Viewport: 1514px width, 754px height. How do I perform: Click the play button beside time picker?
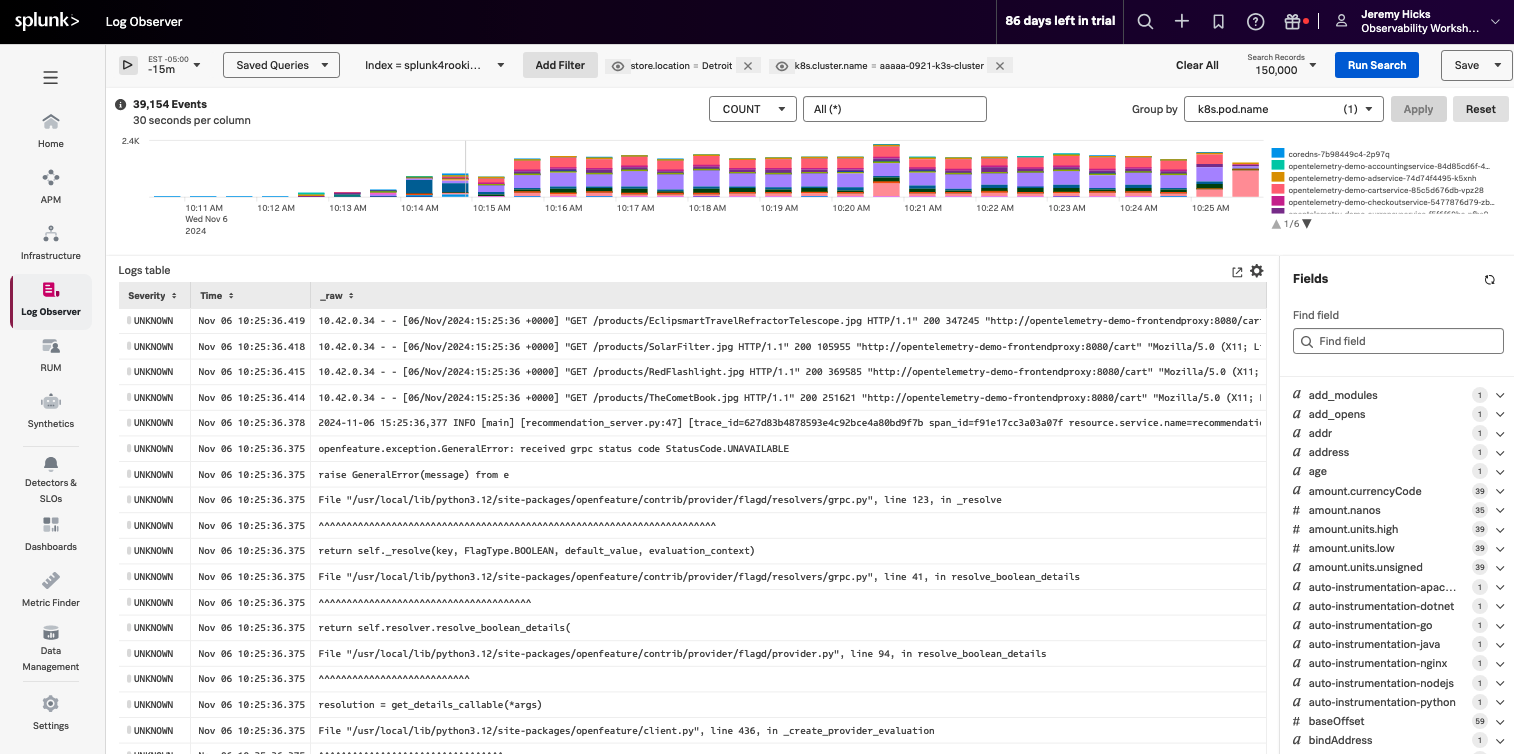pyautogui.click(x=127, y=65)
